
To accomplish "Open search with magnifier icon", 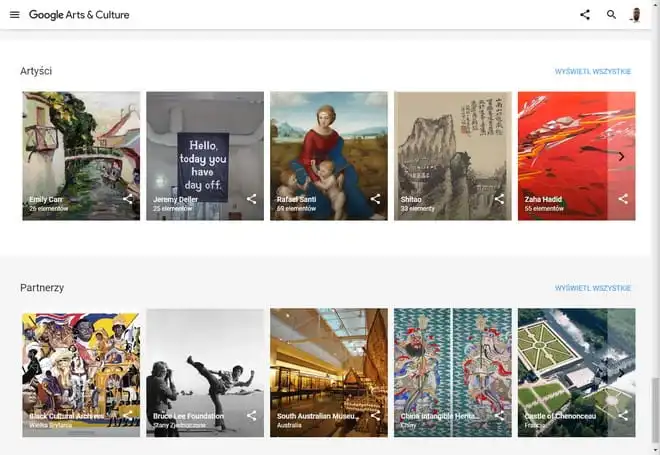I will pyautogui.click(x=611, y=15).
